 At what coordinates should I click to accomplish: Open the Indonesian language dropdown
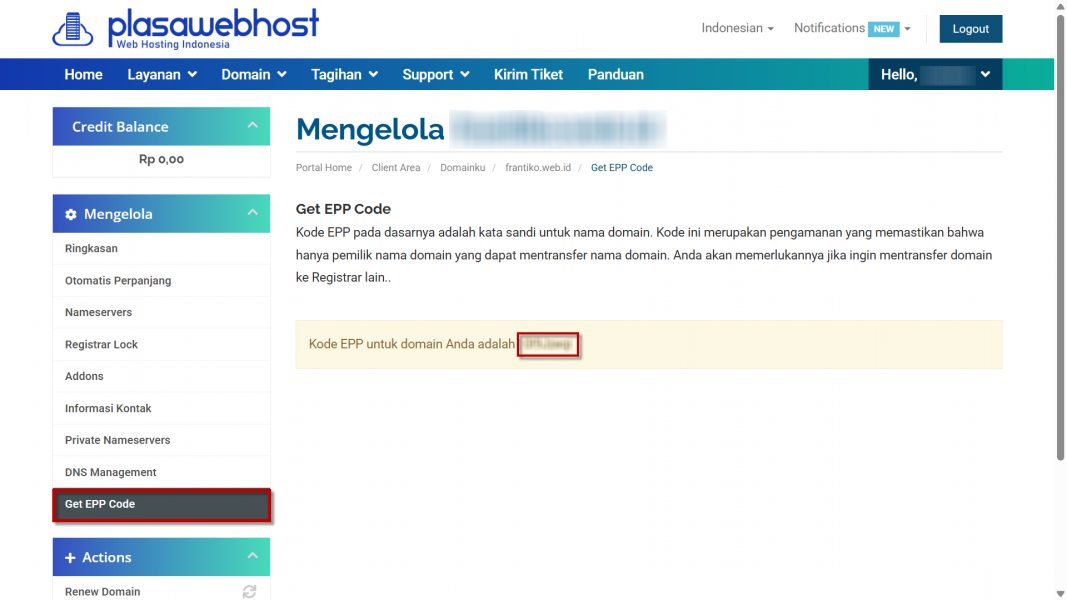(737, 28)
